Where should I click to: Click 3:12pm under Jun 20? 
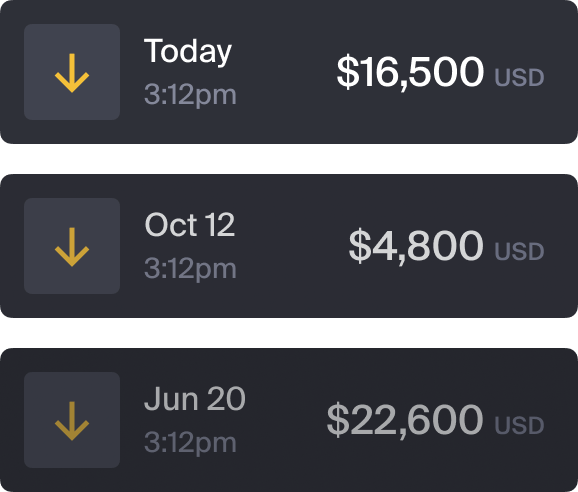(x=190, y=443)
